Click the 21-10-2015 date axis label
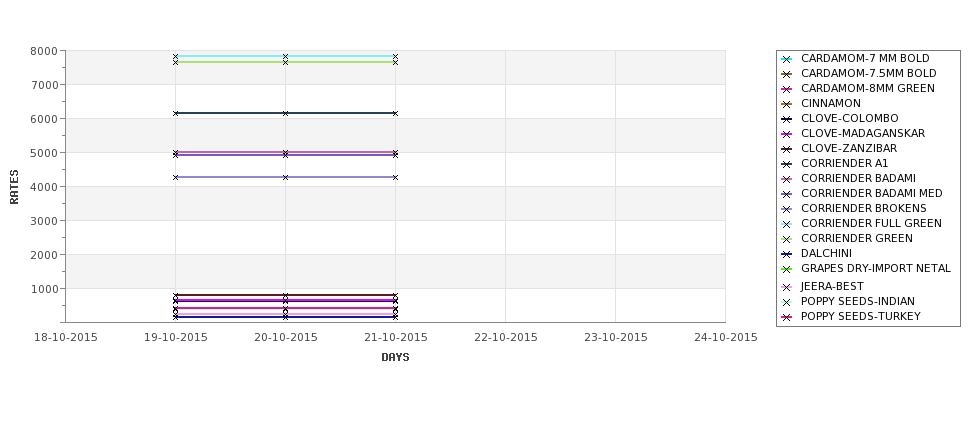The image size is (975, 429). click(x=395, y=338)
